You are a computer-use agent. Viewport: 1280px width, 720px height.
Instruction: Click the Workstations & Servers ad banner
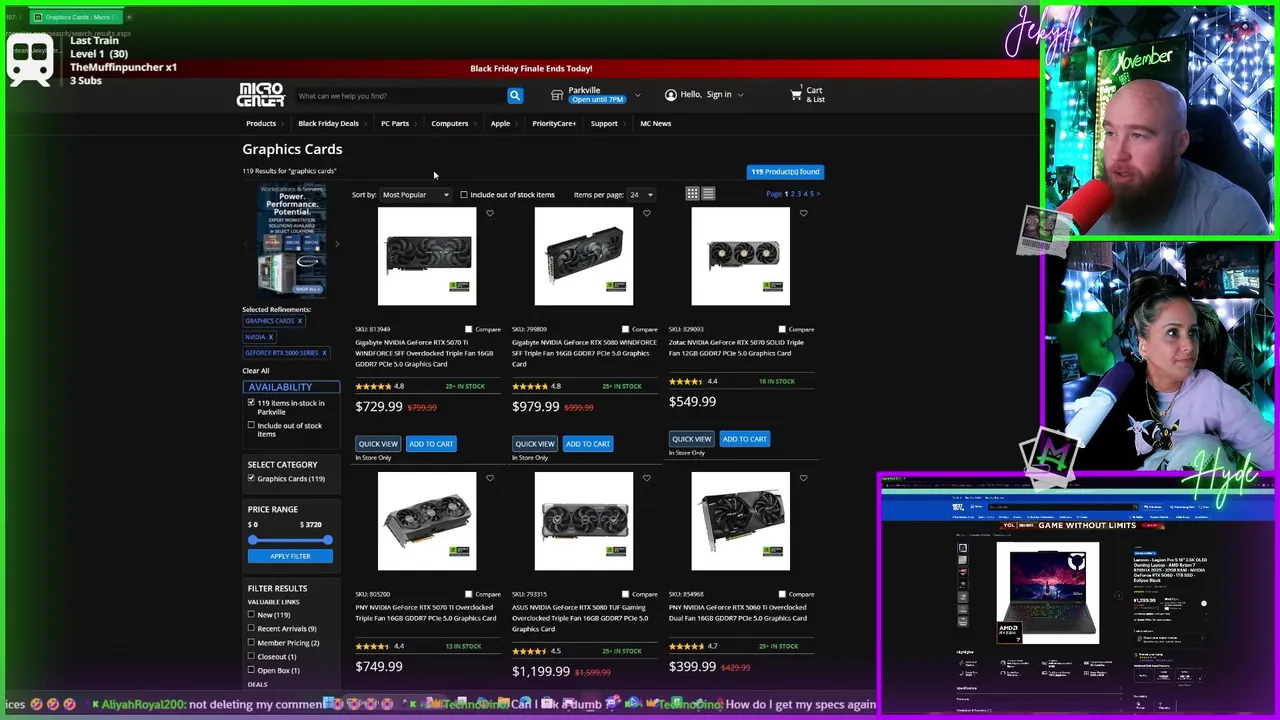(291, 240)
